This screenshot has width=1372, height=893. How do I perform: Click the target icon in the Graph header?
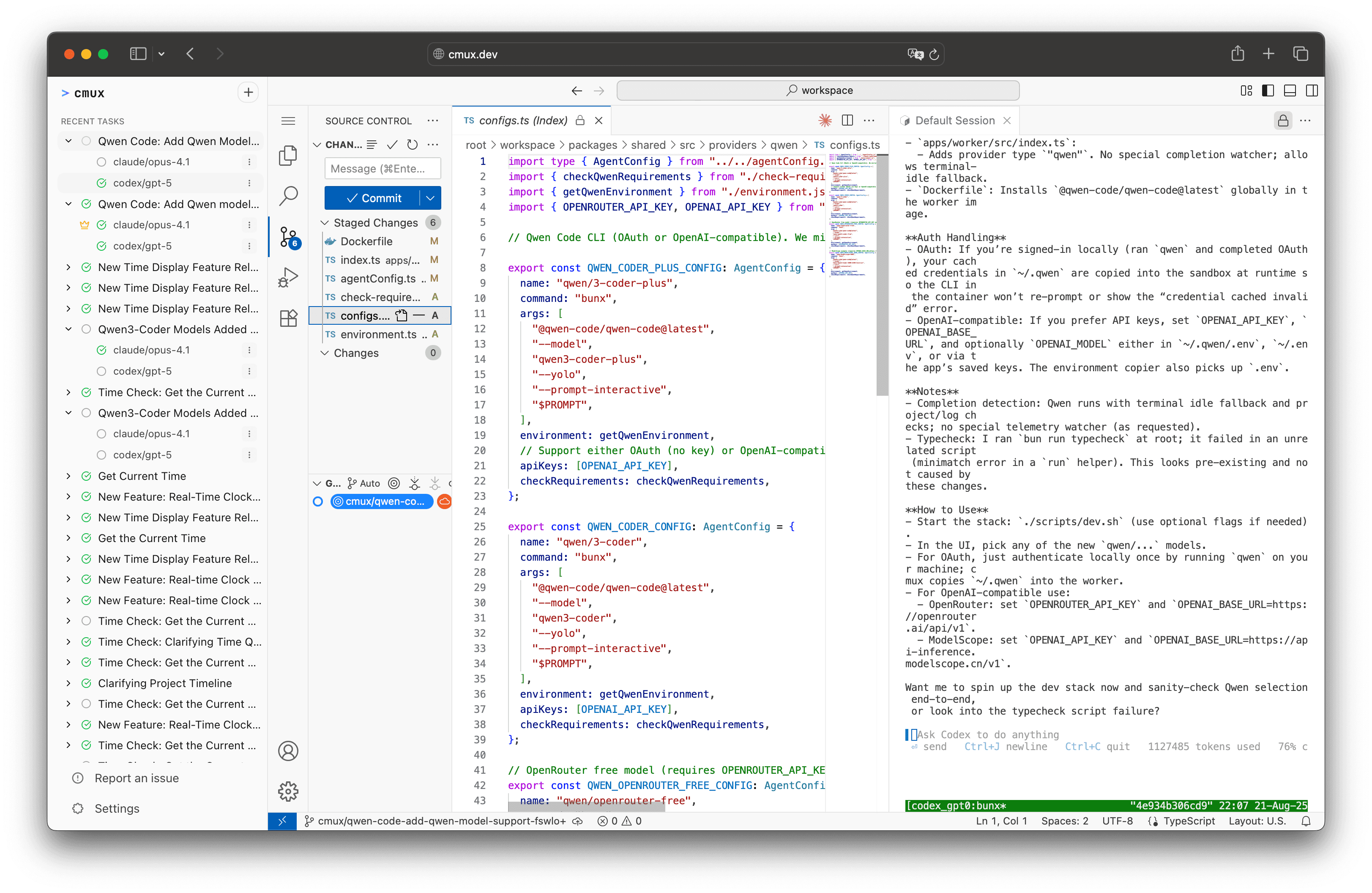point(394,483)
